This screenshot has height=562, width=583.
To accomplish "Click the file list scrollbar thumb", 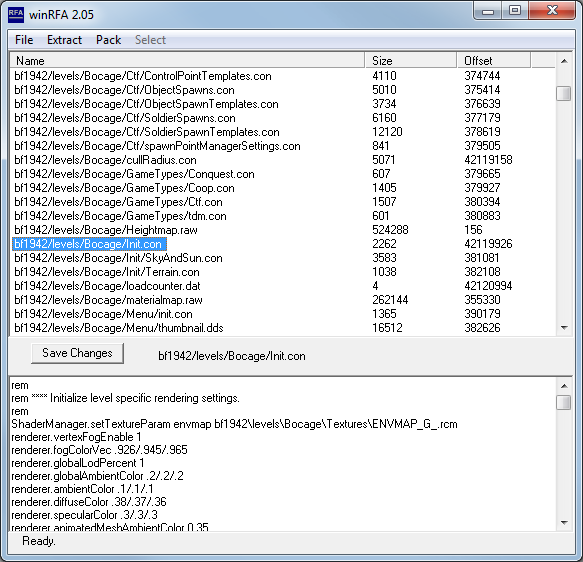I will point(564,93).
